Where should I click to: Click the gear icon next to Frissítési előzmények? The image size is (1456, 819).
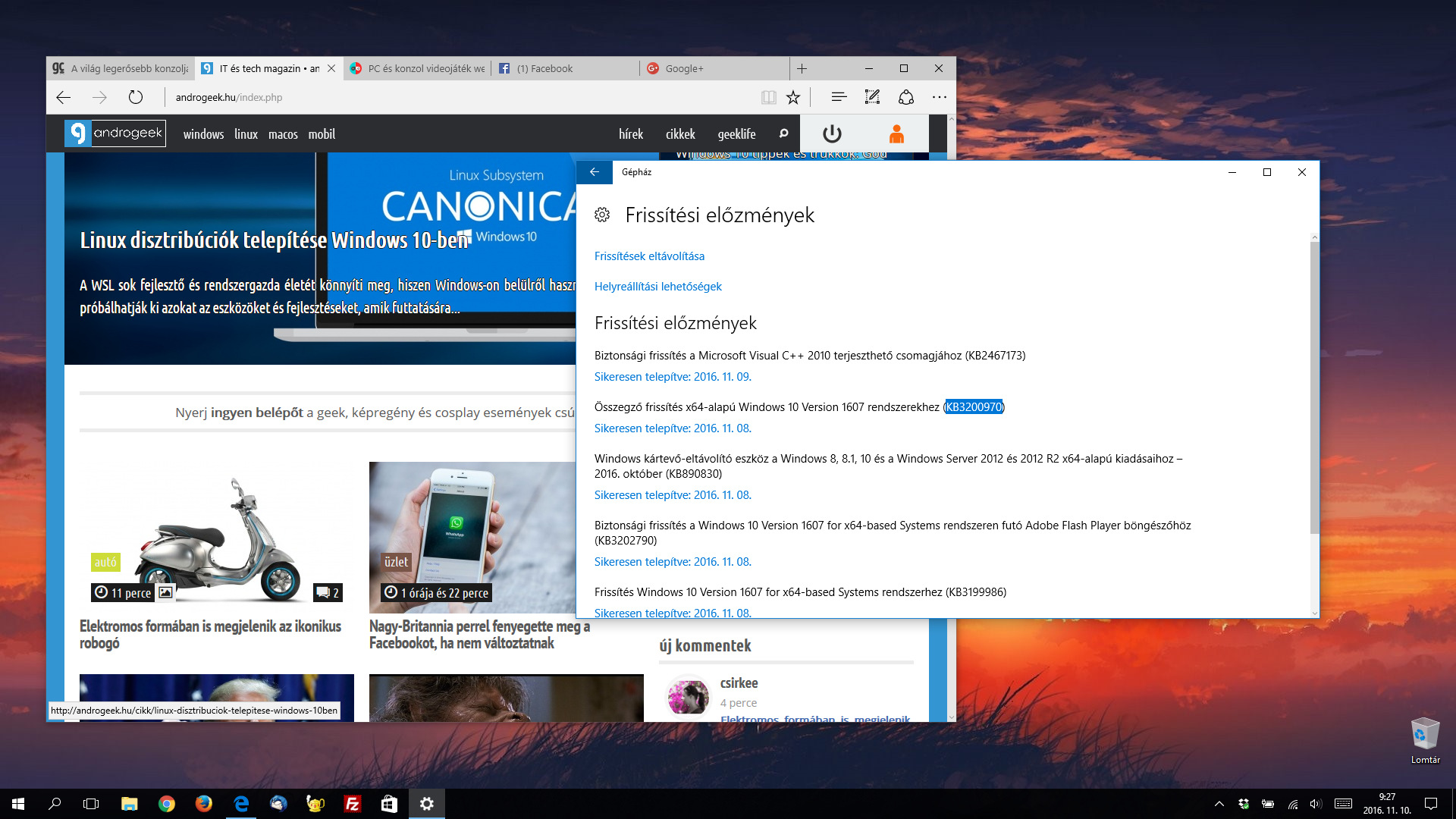pyautogui.click(x=602, y=215)
